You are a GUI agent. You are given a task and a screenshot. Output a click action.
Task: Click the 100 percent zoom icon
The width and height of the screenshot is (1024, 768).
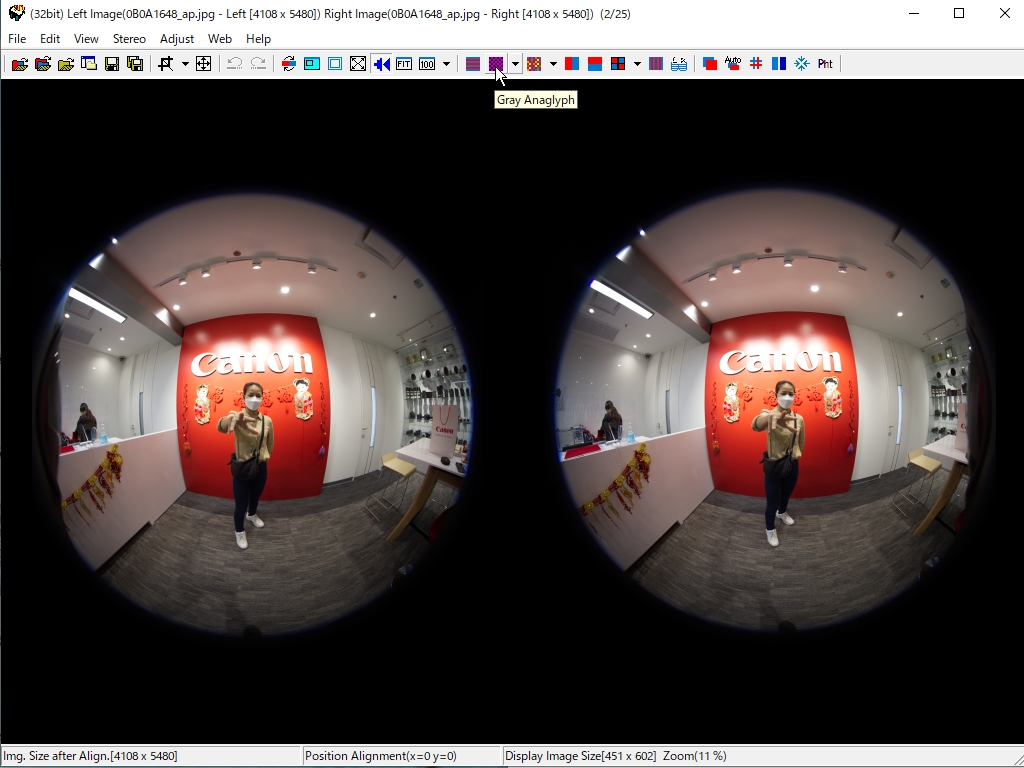[427, 63]
